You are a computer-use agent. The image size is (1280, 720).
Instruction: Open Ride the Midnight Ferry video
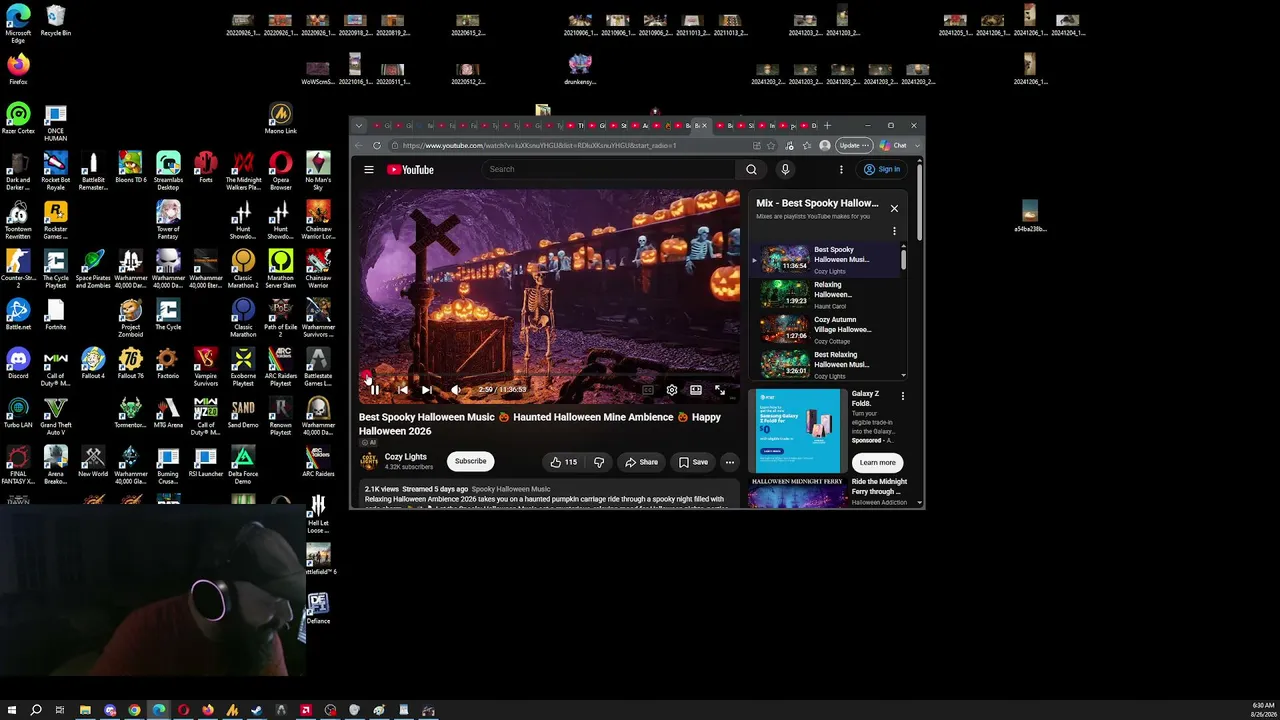pos(880,486)
